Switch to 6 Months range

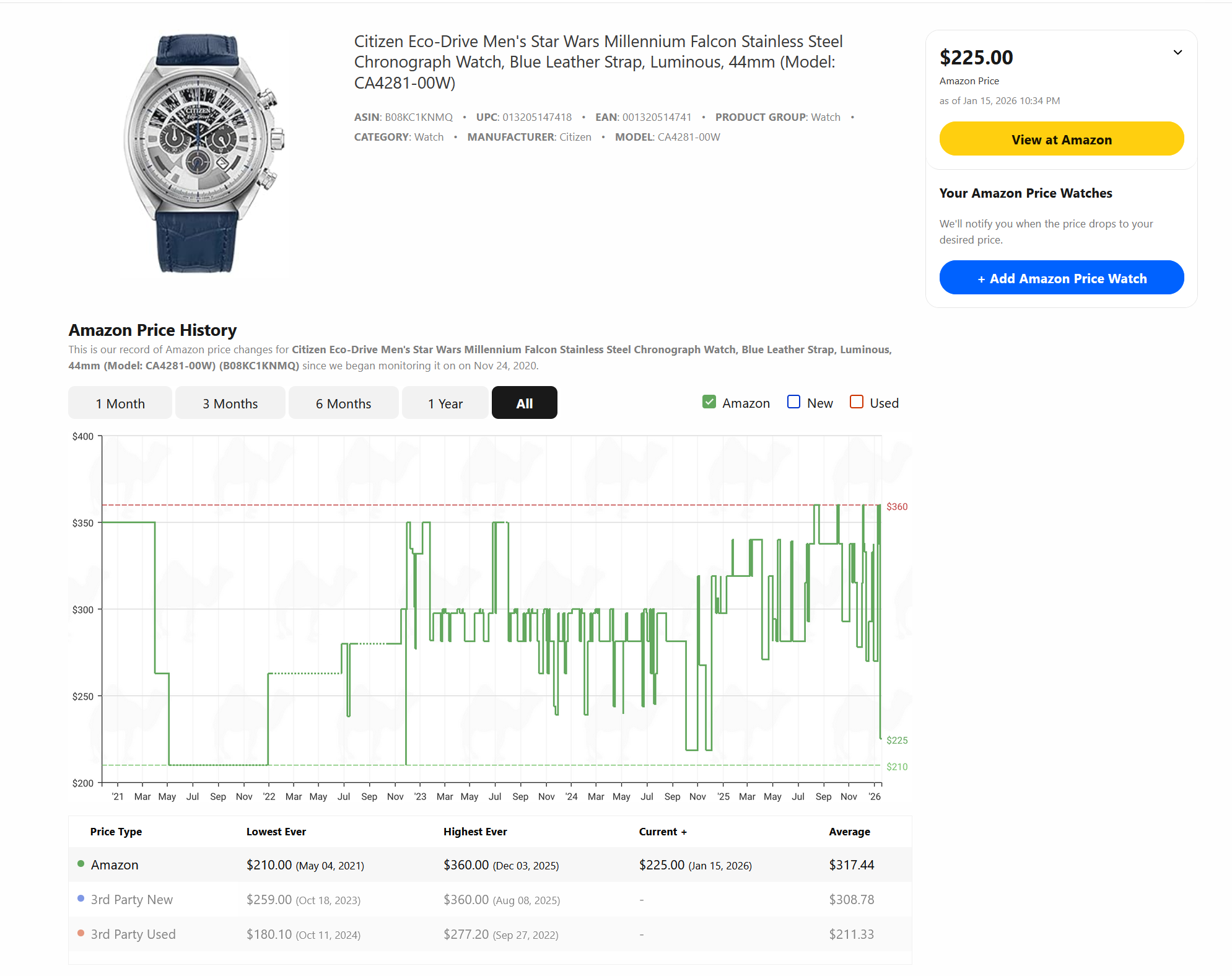pos(343,403)
